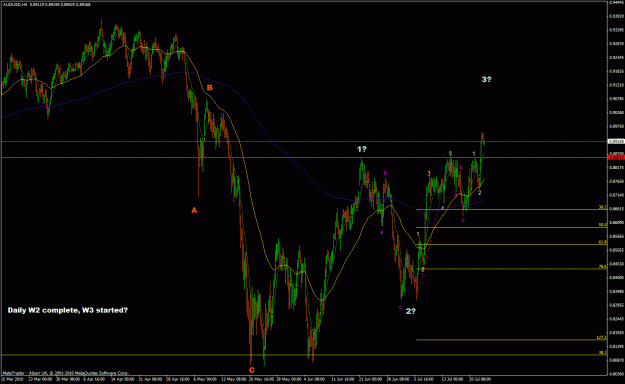Click the '15 Mar 2010' date label
The width and height of the screenshot is (625, 384).
(x=12, y=379)
